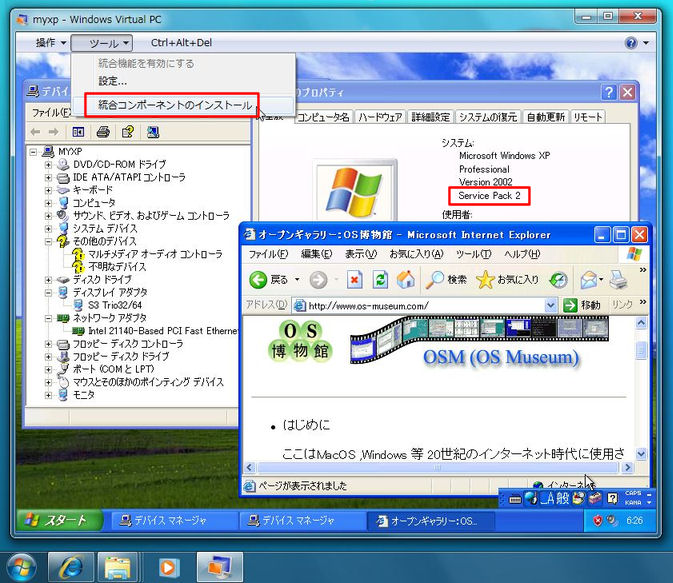Screen dimensions: 673x583
Task: Click IE Back arrow button
Action: click(x=258, y=280)
